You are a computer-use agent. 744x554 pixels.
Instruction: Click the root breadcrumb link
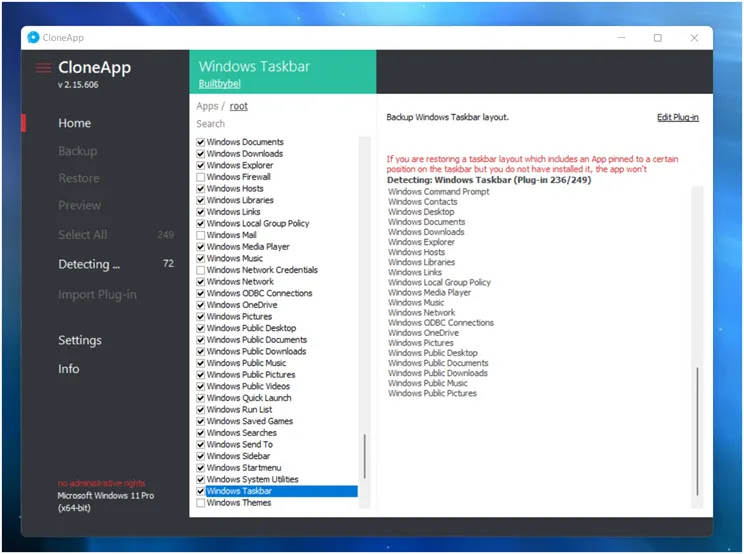[238, 106]
